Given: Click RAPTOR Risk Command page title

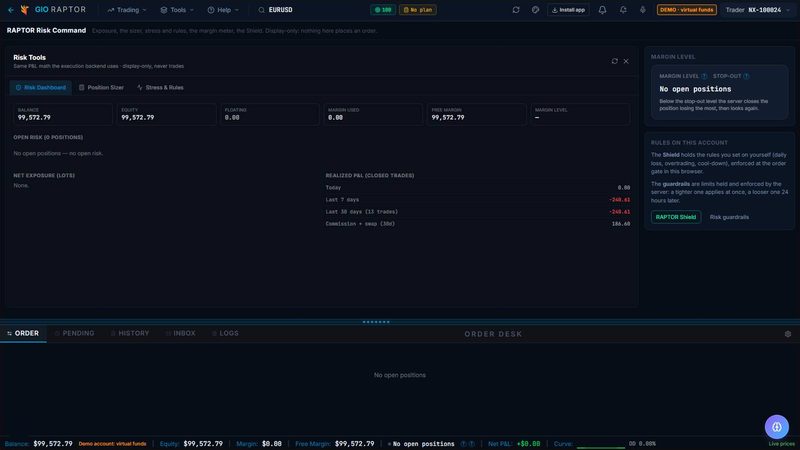Looking at the screenshot, I should [46, 31].
